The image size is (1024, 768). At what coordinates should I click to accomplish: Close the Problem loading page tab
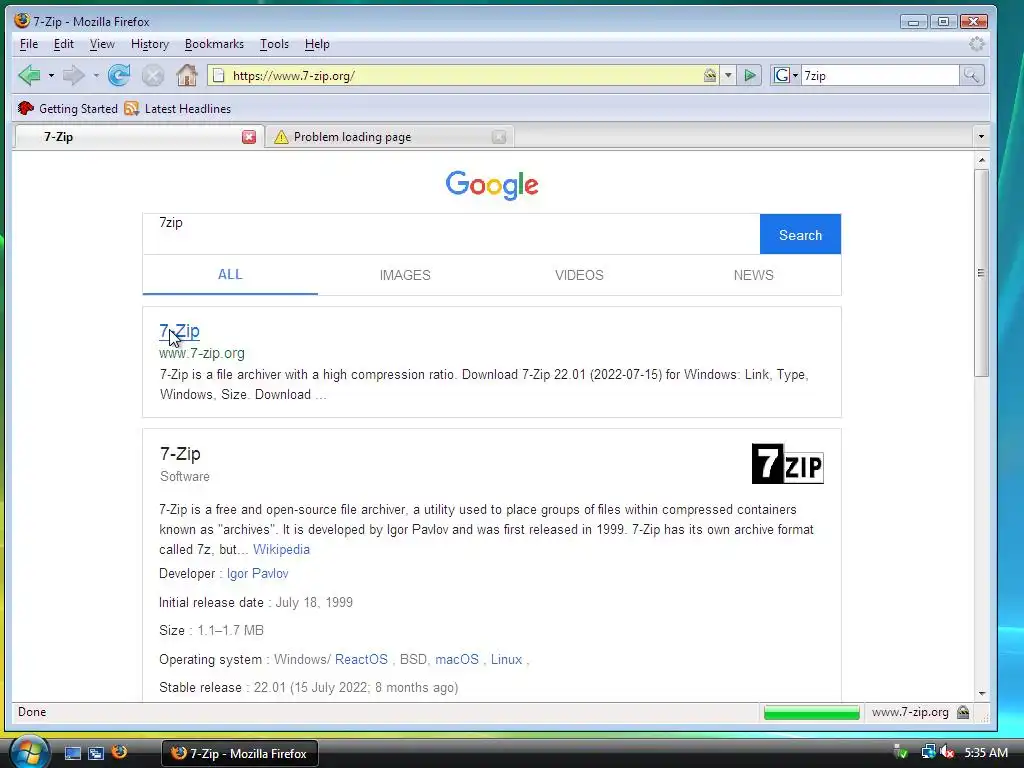pyautogui.click(x=499, y=136)
